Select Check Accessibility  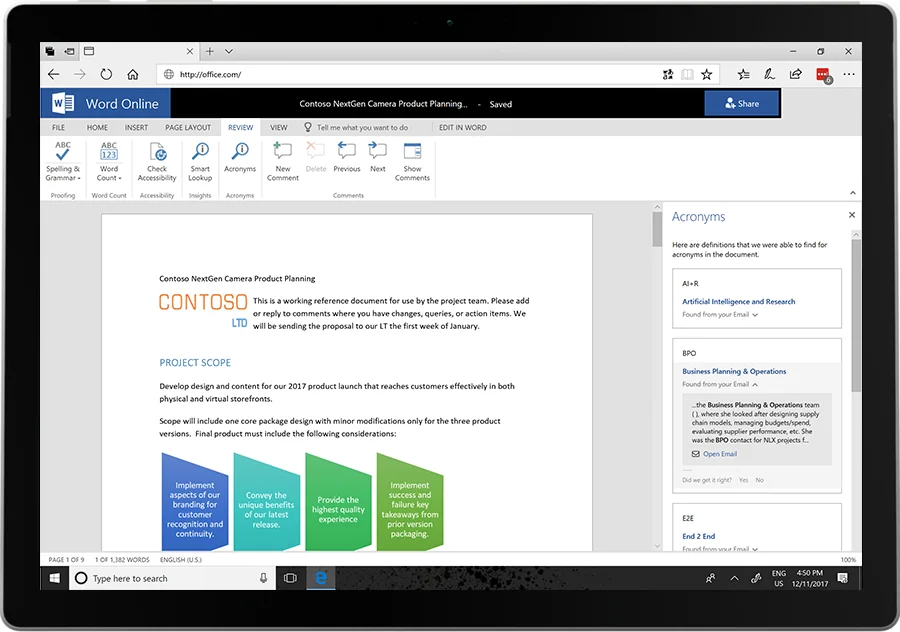pos(156,162)
